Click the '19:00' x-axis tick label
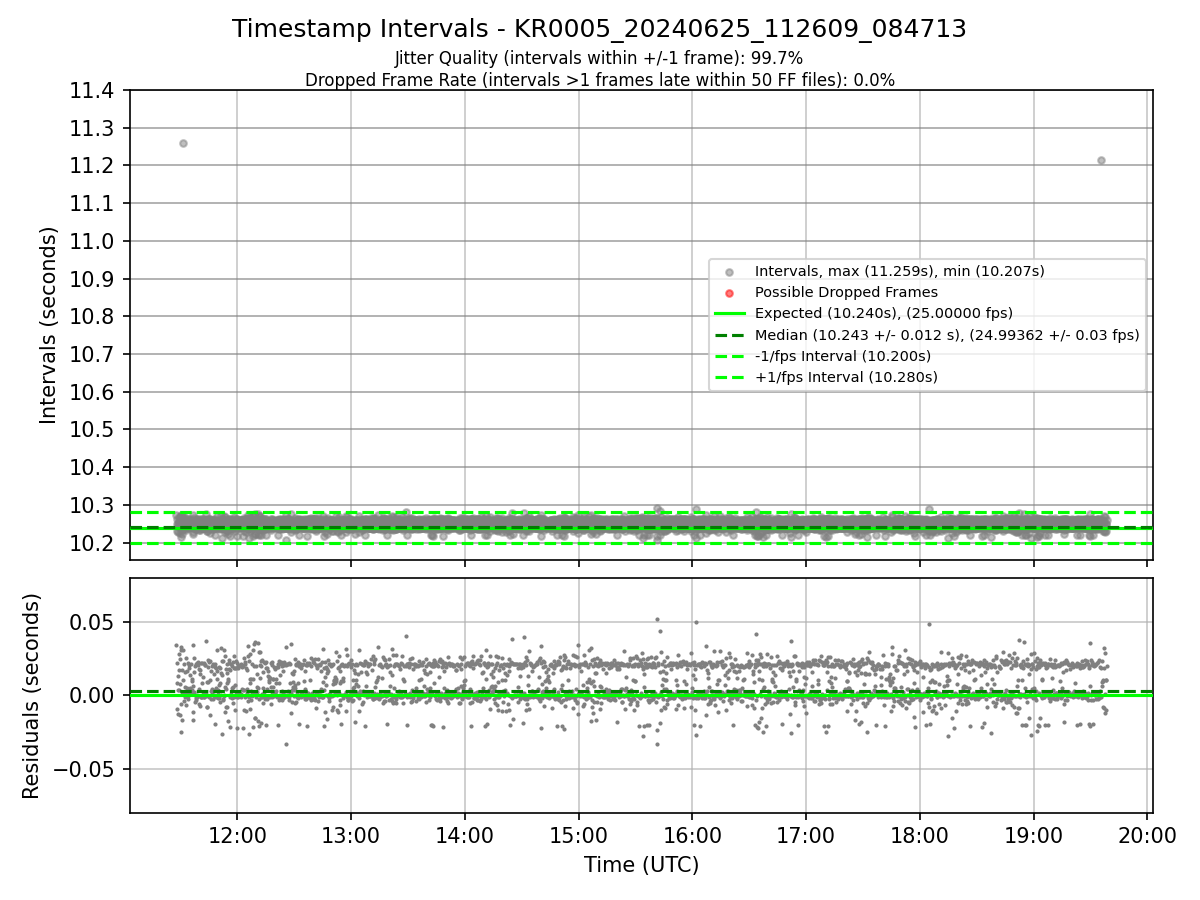The height and width of the screenshot is (900, 1200). [1034, 834]
